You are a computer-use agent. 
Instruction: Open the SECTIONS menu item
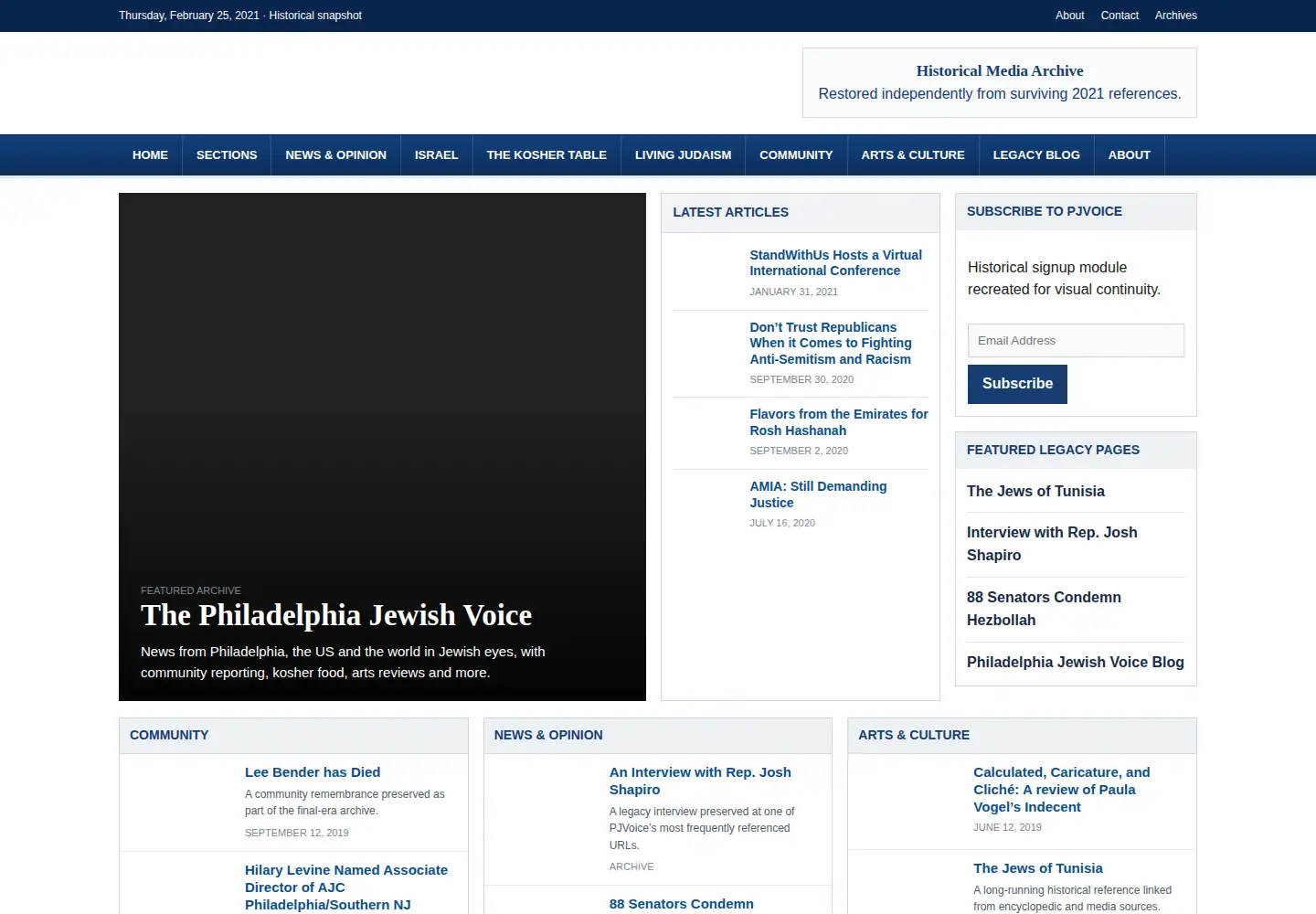pos(227,155)
